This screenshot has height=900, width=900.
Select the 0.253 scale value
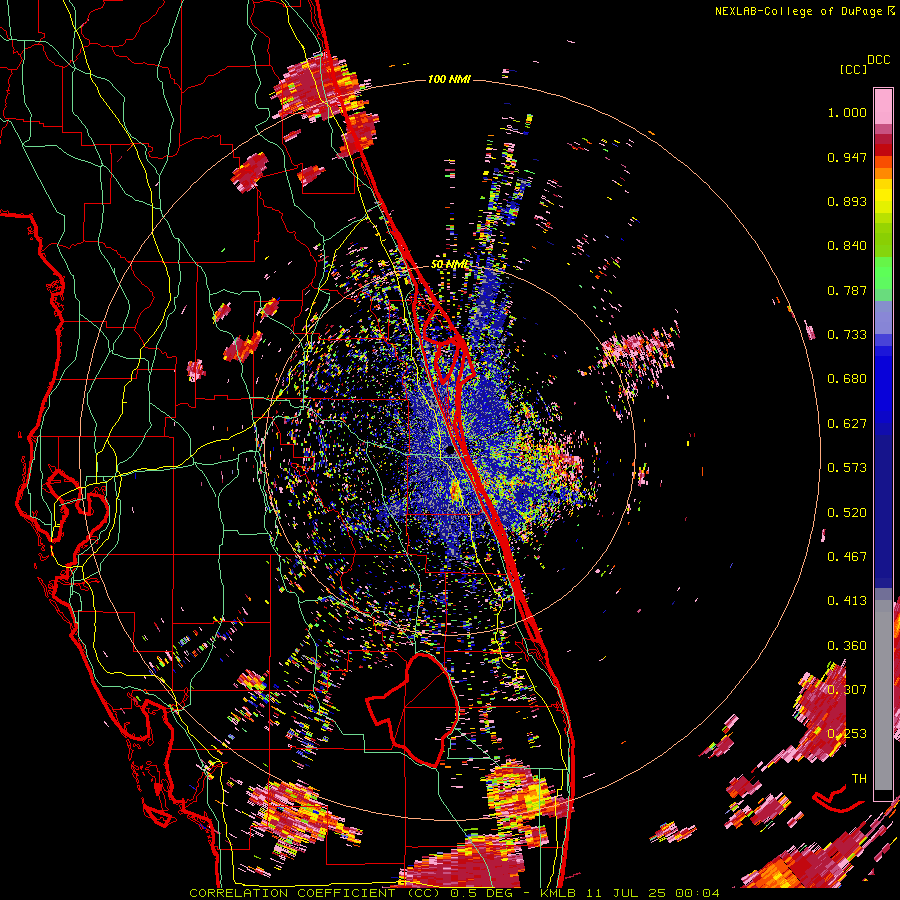pos(847,734)
